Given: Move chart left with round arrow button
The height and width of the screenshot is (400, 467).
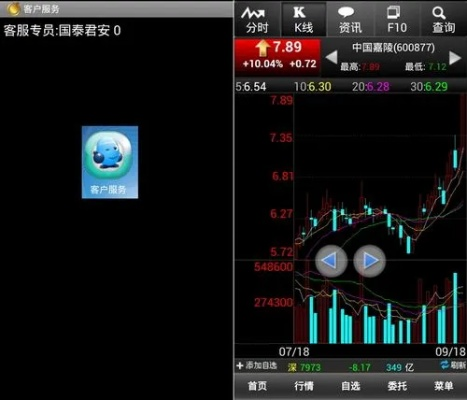Looking at the screenshot, I should point(331,261).
